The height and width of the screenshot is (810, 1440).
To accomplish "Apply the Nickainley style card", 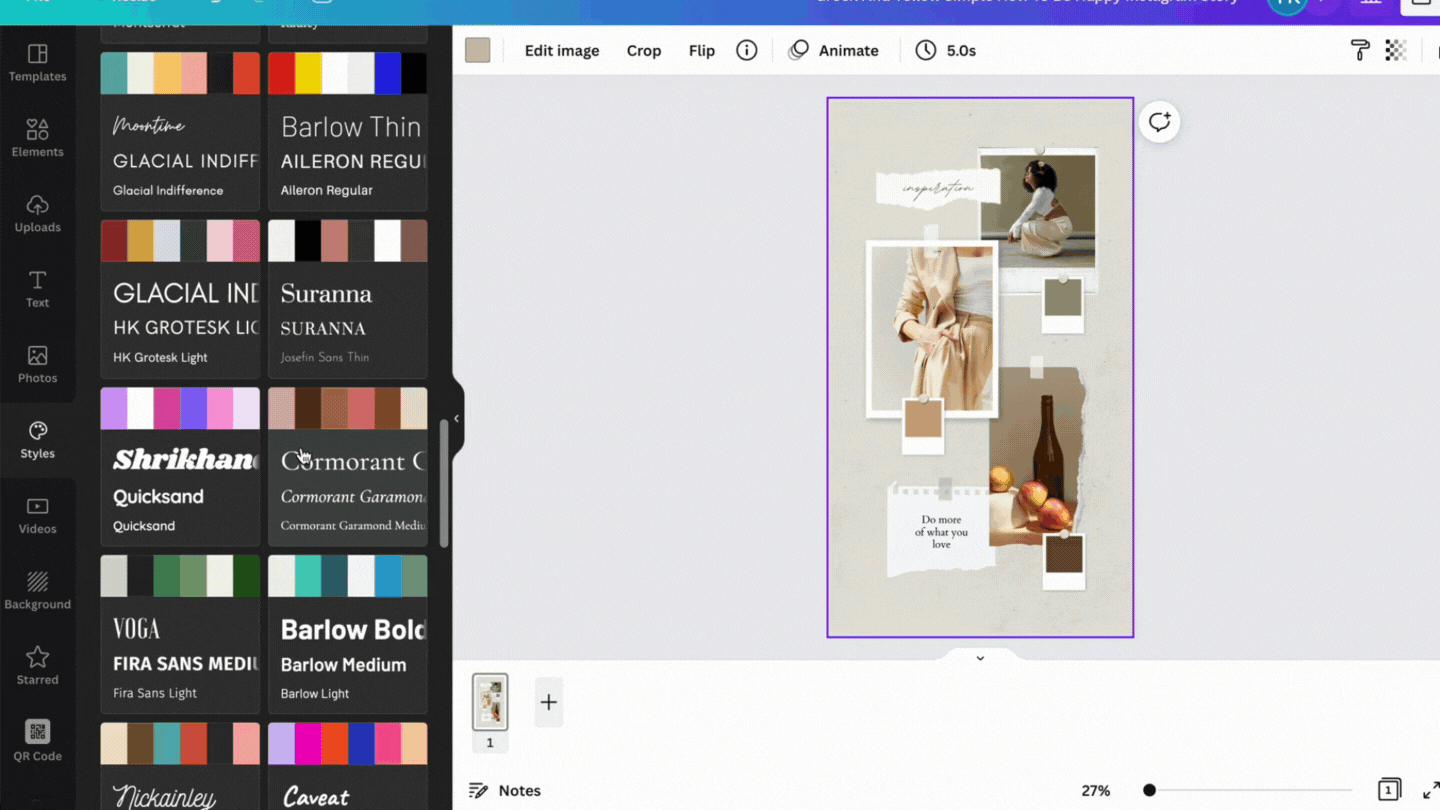I will click(x=180, y=766).
